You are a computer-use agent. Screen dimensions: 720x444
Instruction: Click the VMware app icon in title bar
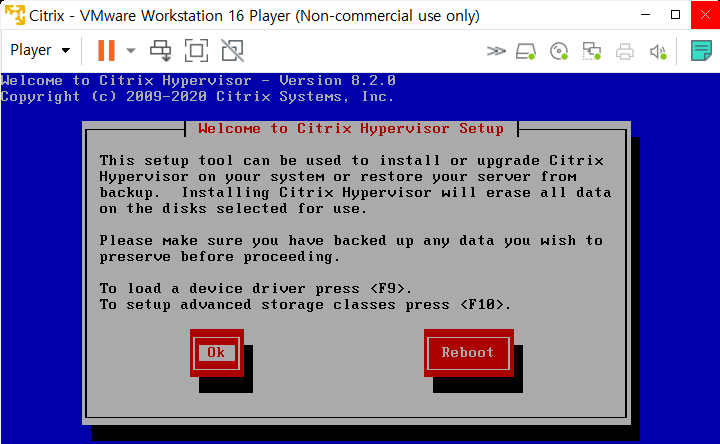point(15,15)
